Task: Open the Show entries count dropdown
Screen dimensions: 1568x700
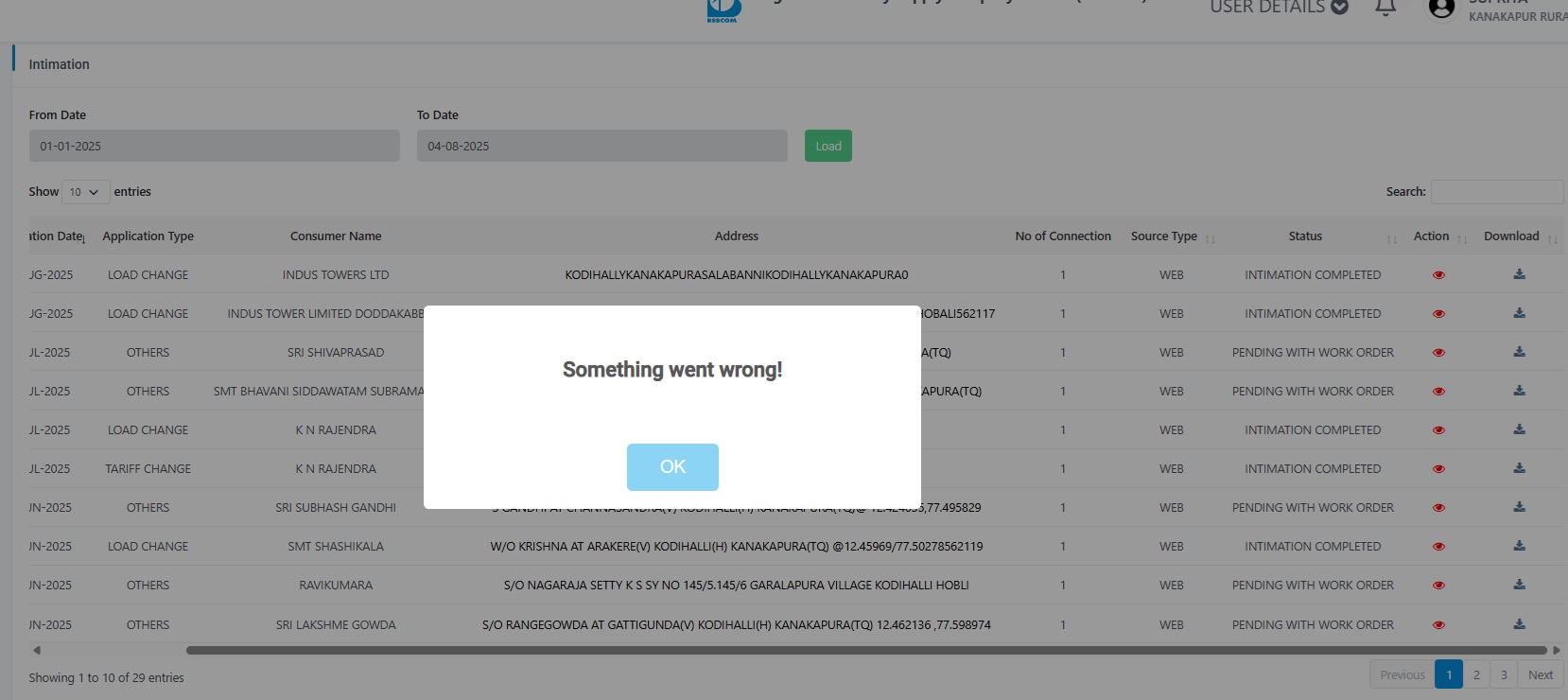Action: point(86,192)
